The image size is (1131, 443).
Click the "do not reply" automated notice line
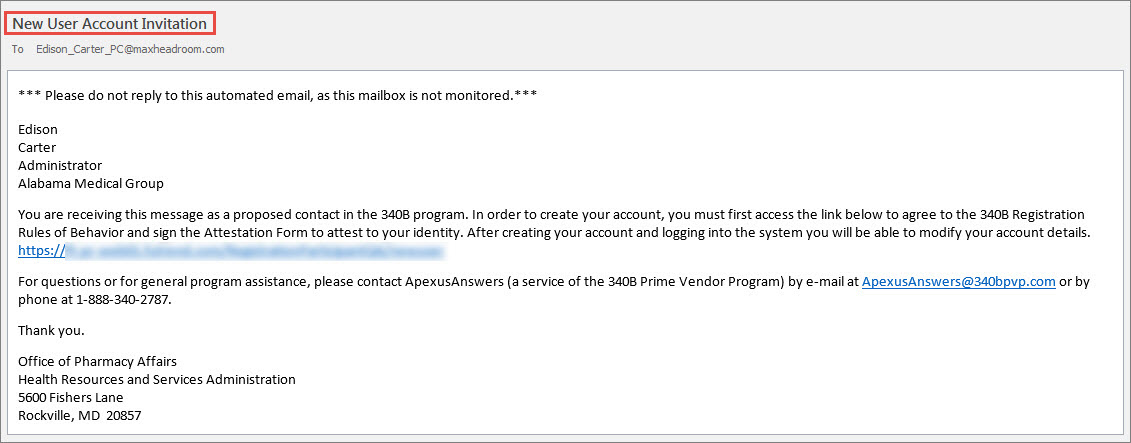[x=278, y=95]
